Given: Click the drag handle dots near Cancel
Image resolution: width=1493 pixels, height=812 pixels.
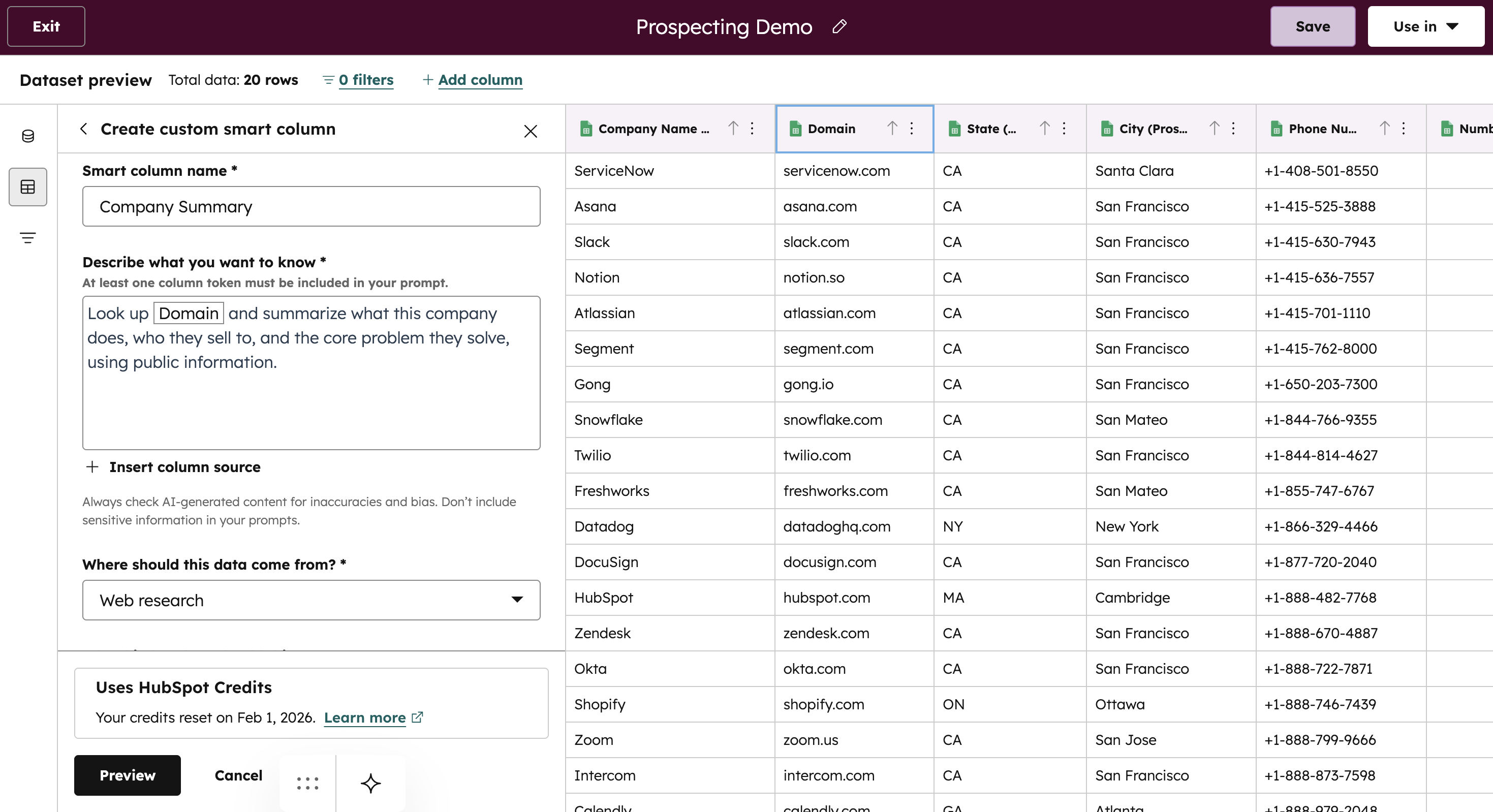Looking at the screenshot, I should (x=307, y=783).
